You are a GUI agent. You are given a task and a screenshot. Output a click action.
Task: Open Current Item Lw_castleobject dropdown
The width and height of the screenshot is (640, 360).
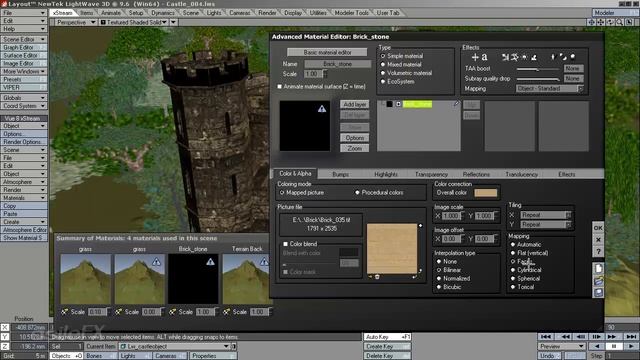(175, 346)
